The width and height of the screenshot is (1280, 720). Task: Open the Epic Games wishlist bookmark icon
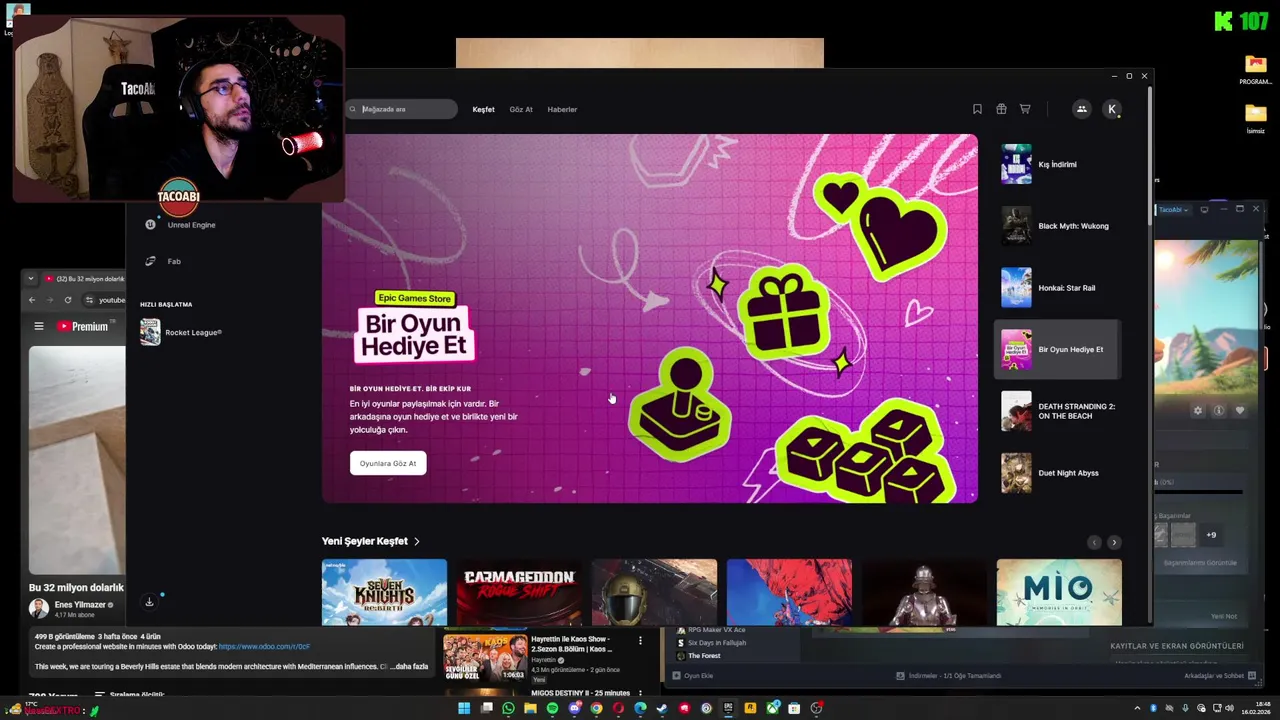pos(977,109)
